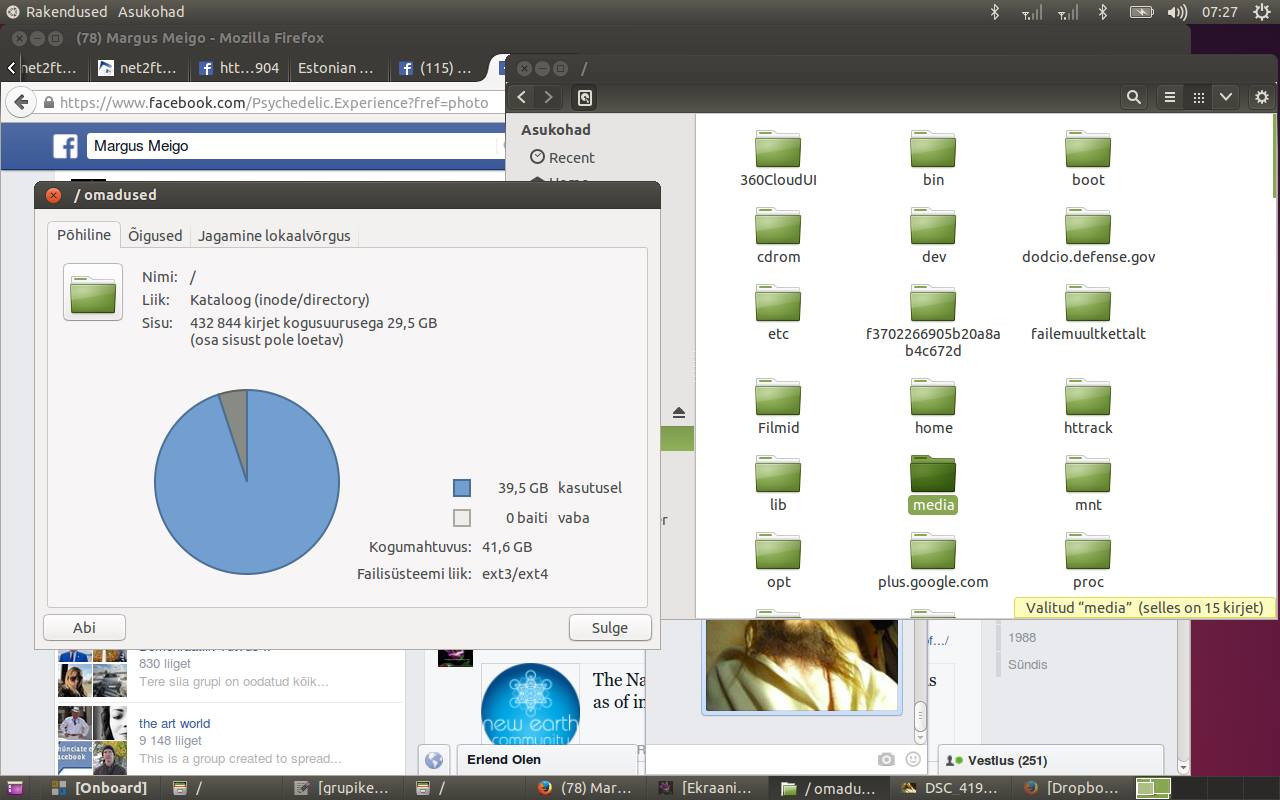Open the Rakendused menu

point(66,12)
